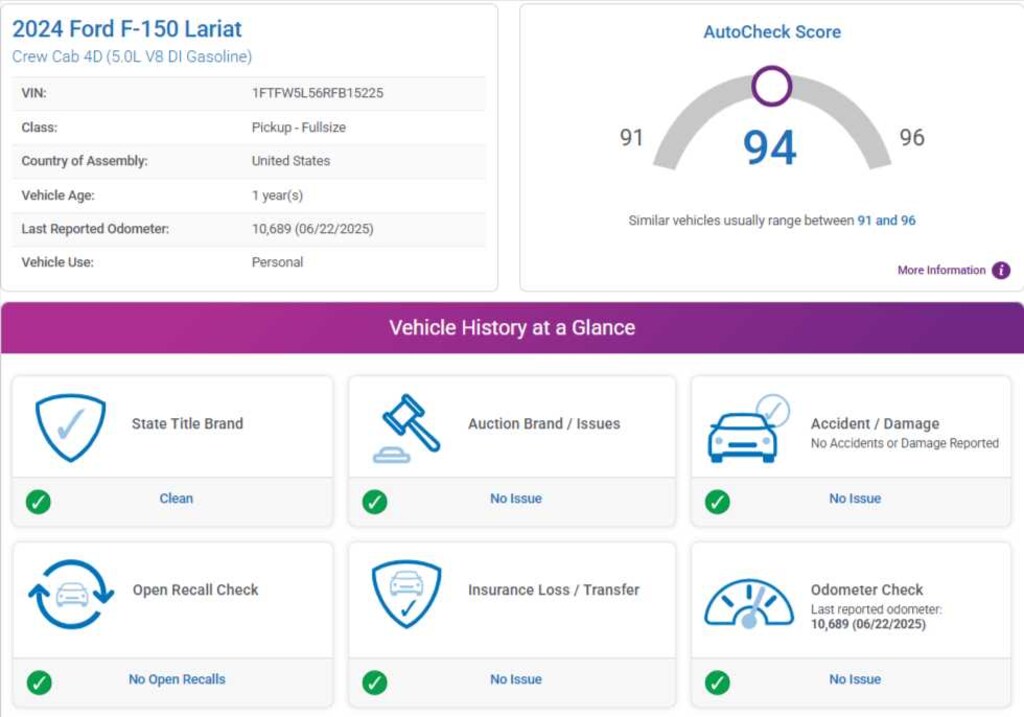Screen dimensions: 1024x717
Task: Click the green checkmark beside No Open Recalls
Action: 38,682
